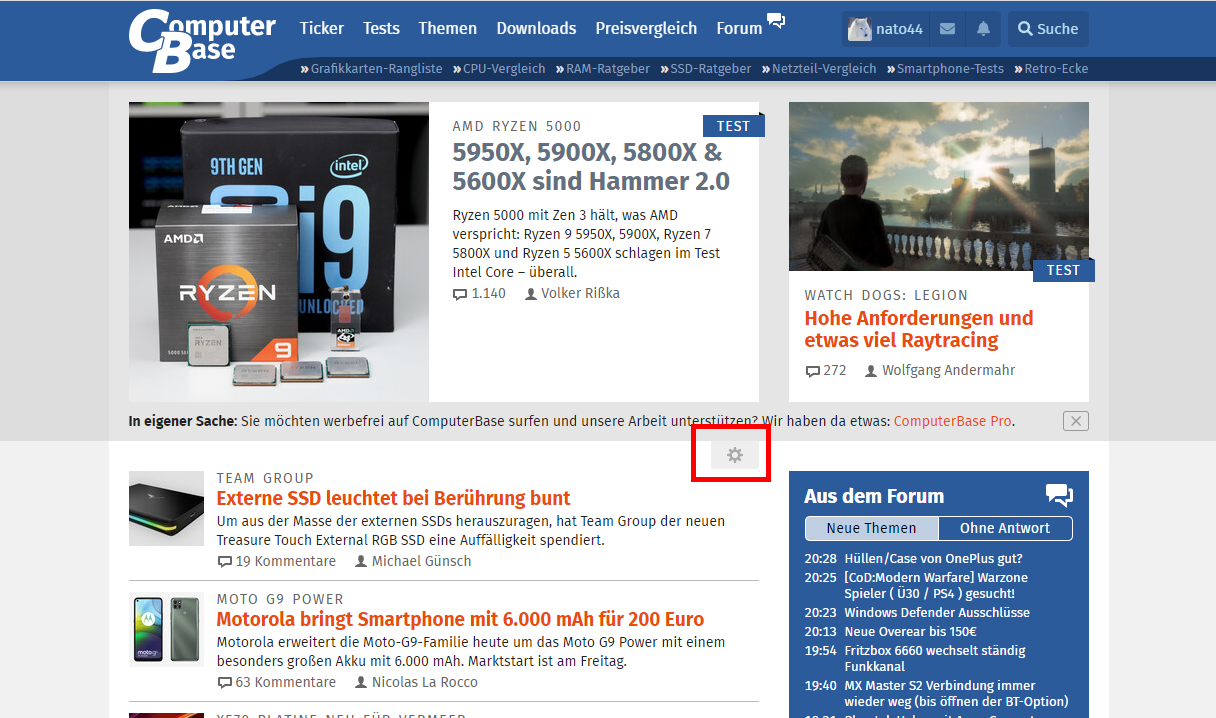
Task: Click the MOTO G9 POWER category label
Action: coord(280,599)
